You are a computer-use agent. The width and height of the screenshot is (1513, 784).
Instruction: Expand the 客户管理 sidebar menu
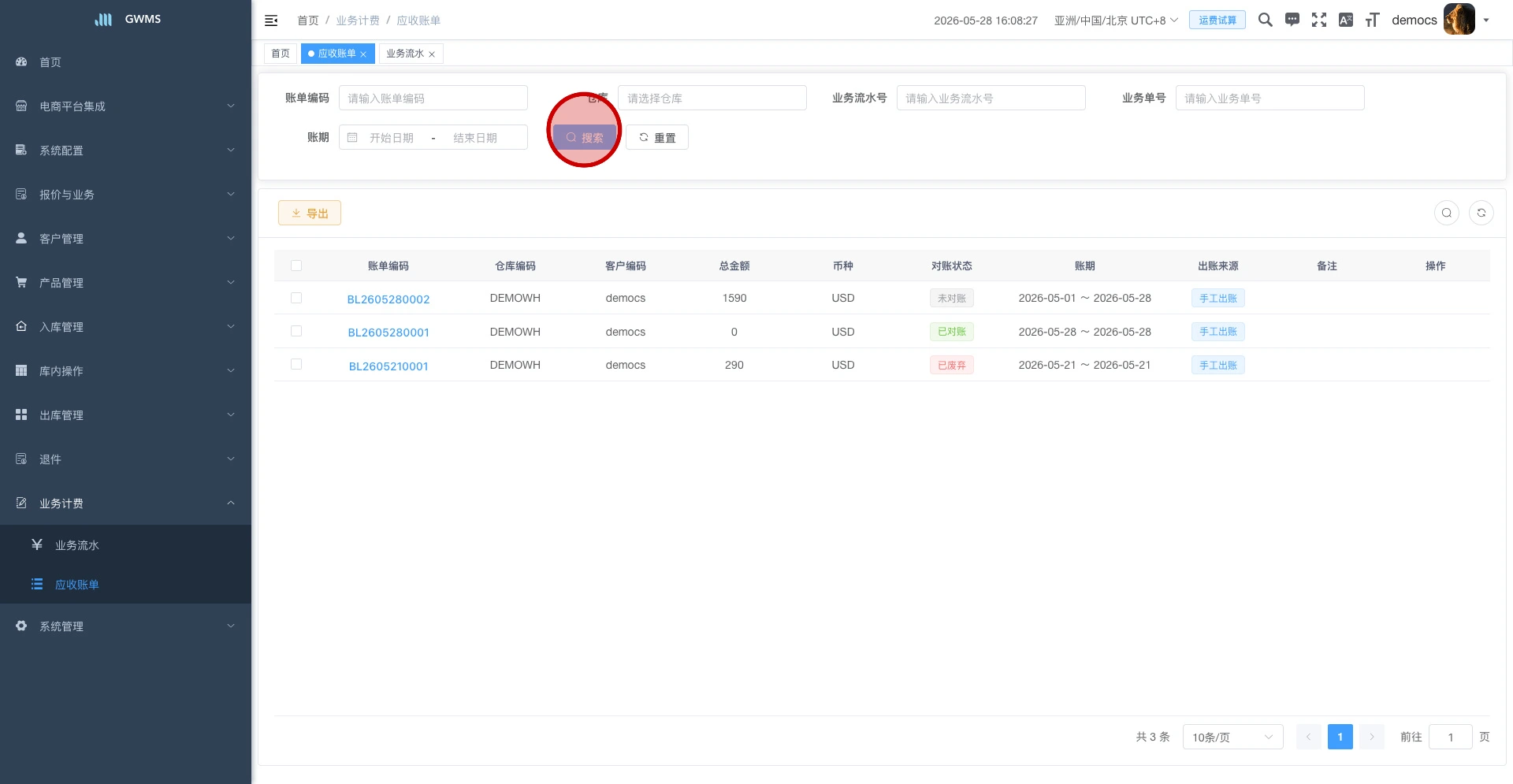(x=126, y=239)
